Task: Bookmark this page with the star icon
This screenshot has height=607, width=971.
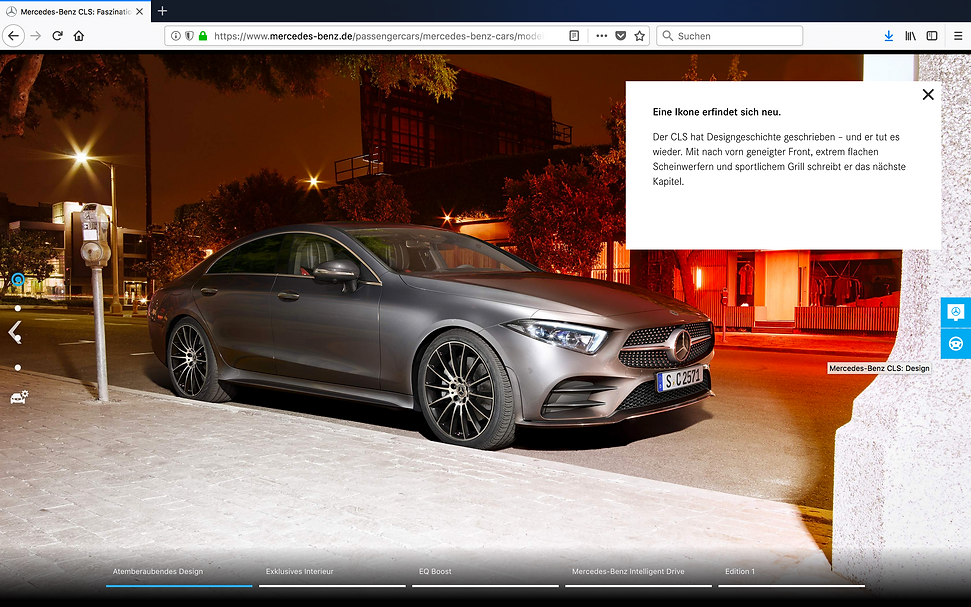Action: pos(640,36)
